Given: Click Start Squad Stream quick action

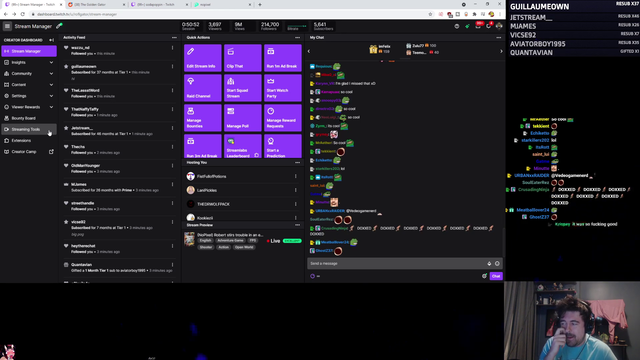Looking at the screenshot, I should (x=242, y=88).
